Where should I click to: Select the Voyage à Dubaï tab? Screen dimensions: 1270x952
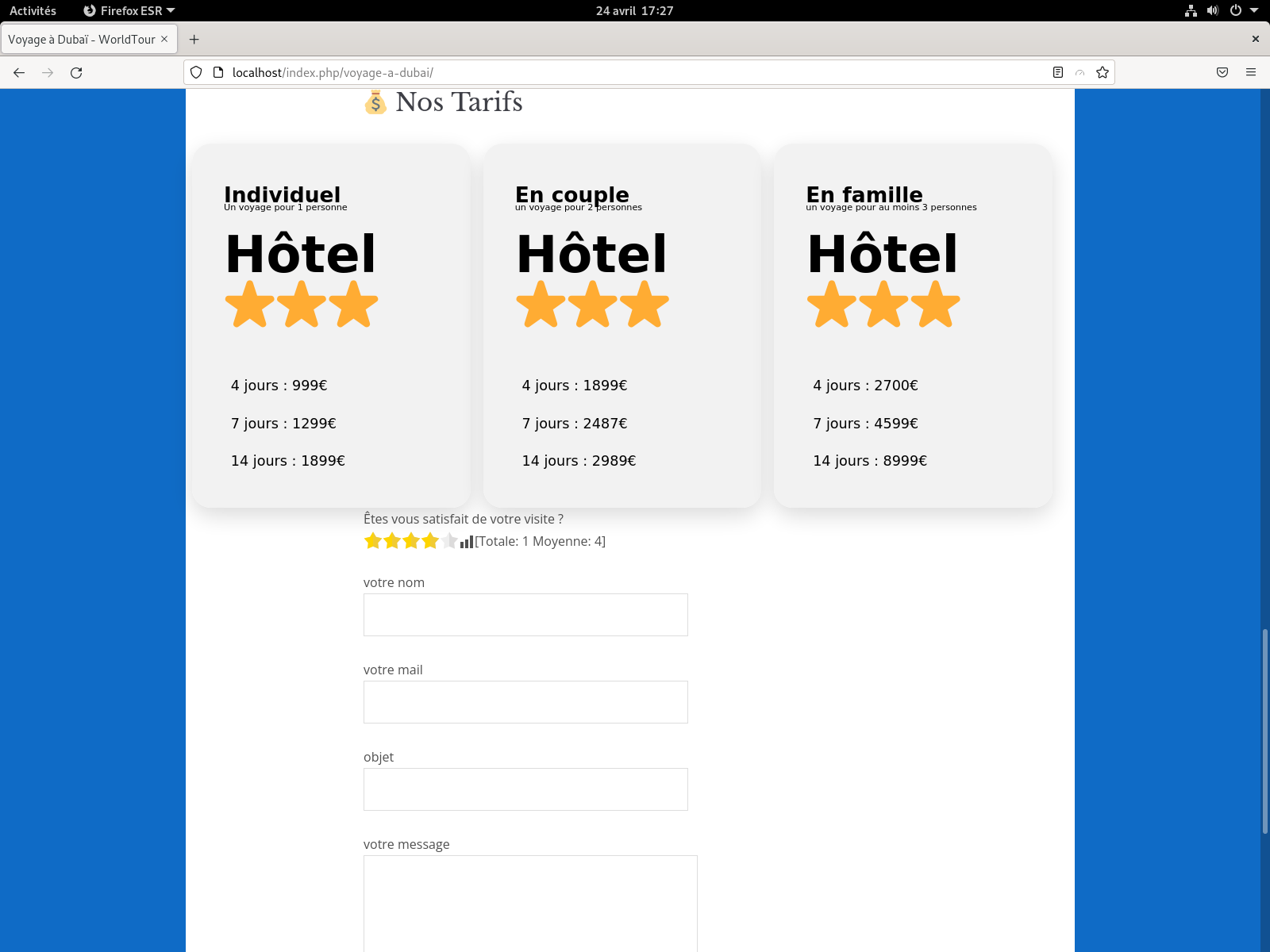[x=82, y=40]
